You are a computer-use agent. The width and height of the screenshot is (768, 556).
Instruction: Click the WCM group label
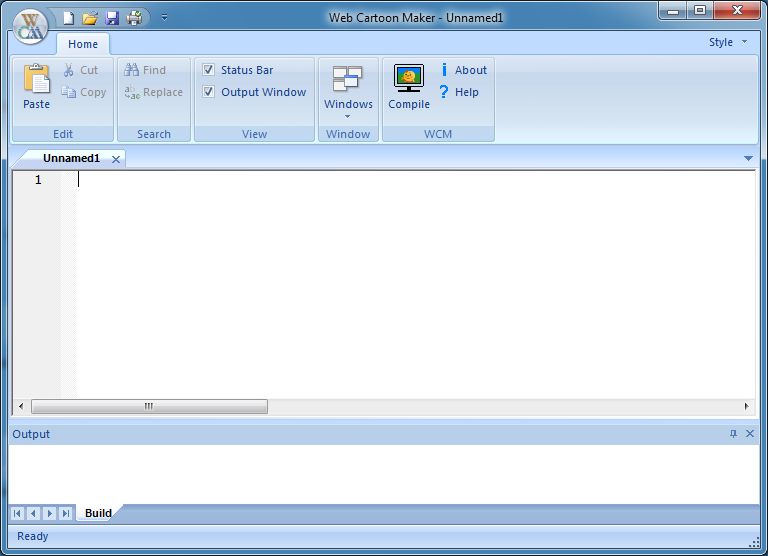coord(438,134)
